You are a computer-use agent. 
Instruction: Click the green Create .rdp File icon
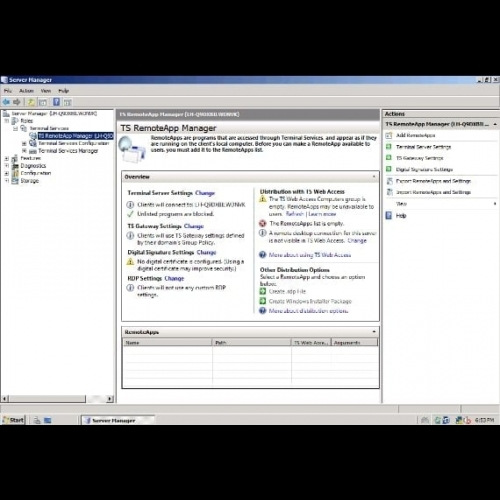[263, 291]
